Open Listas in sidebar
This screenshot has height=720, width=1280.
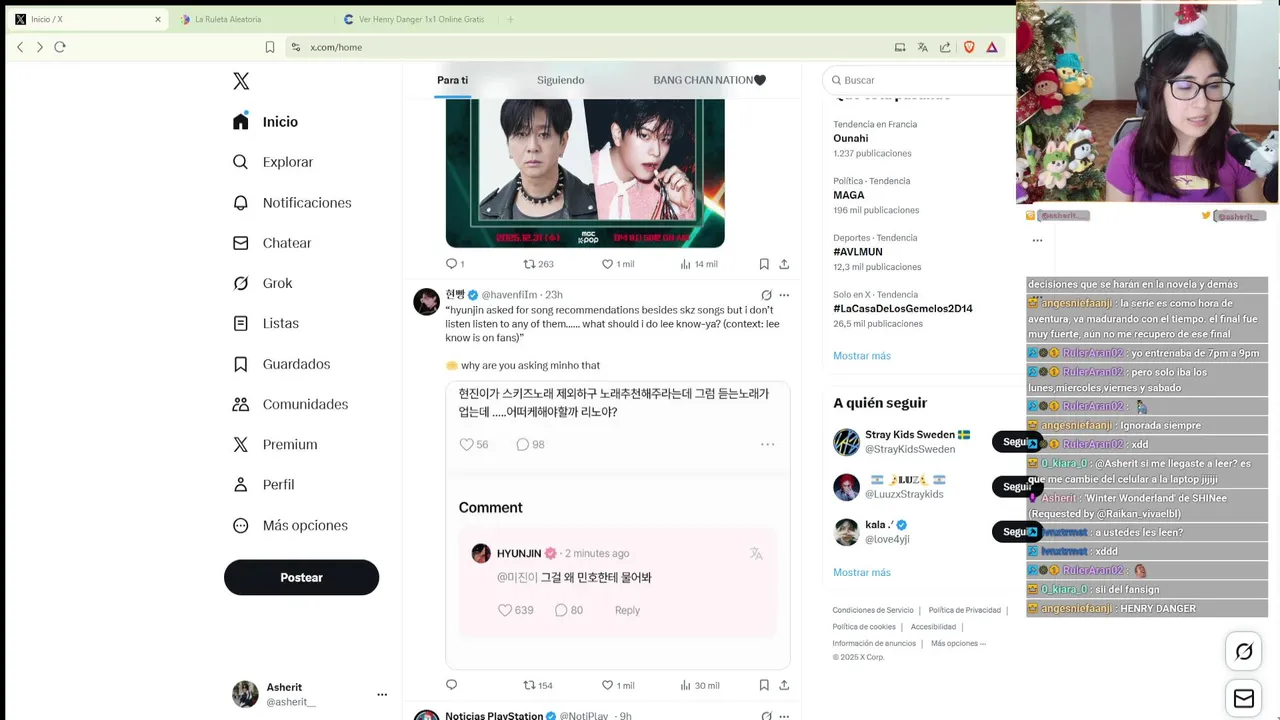(x=266, y=323)
